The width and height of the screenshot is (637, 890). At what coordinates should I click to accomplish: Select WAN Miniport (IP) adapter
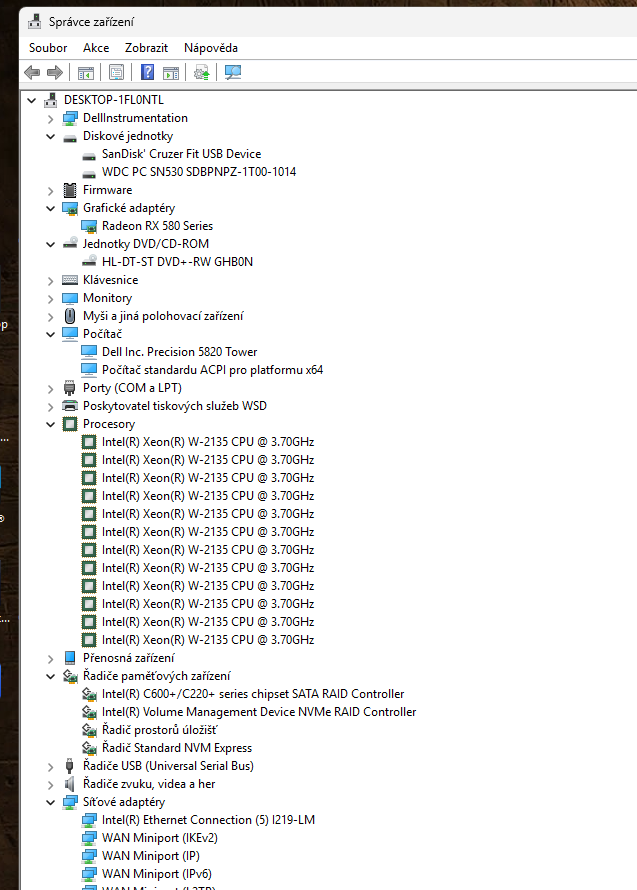pyautogui.click(x=150, y=856)
